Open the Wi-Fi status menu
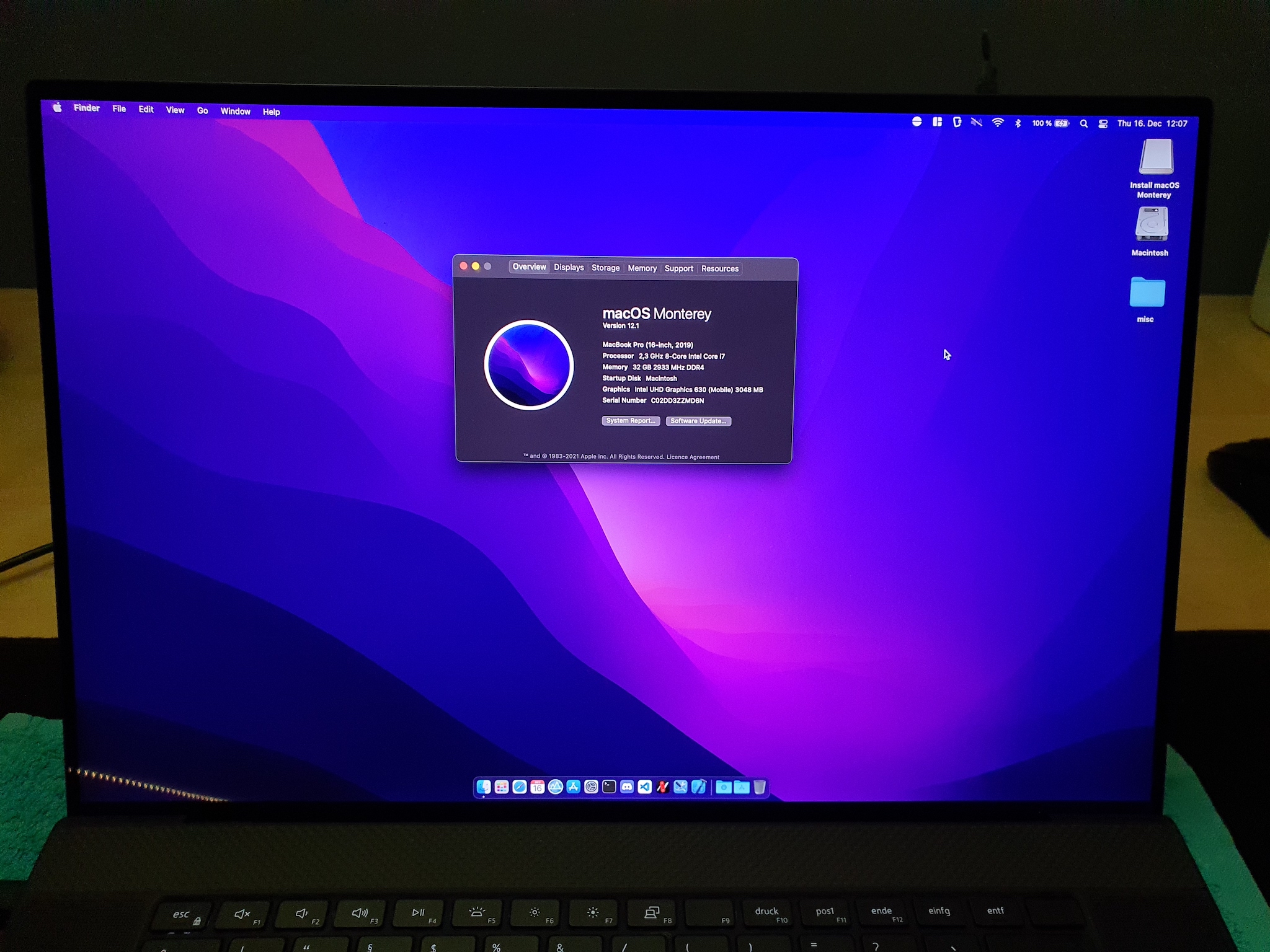 [997, 123]
